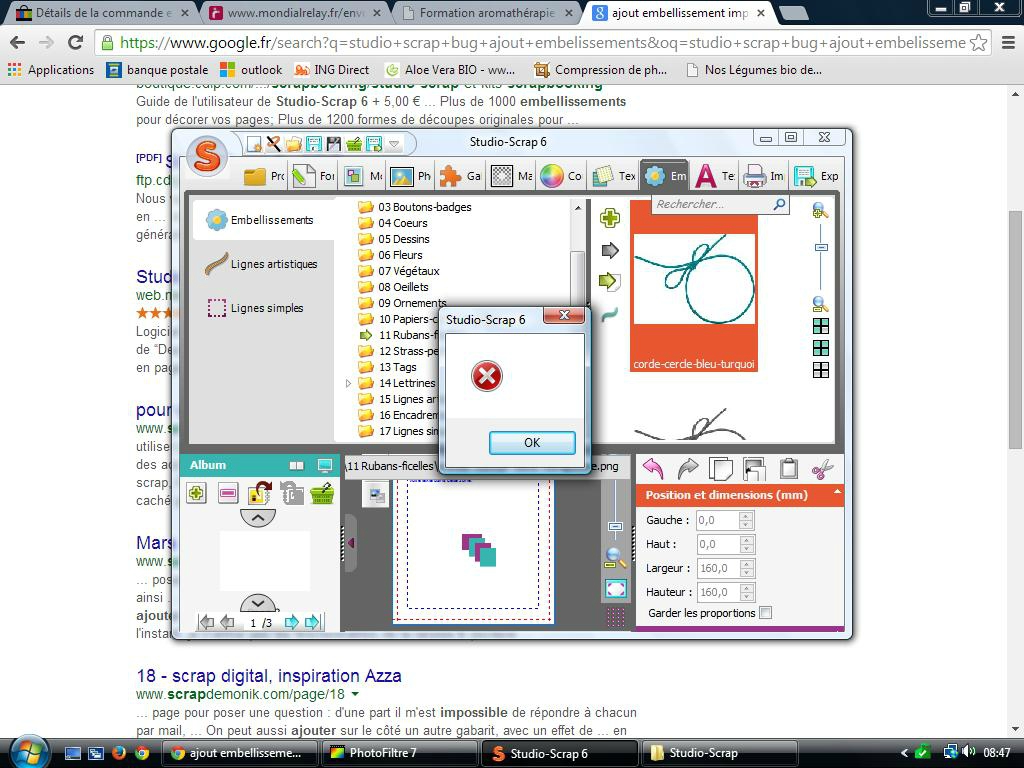Click the zoom-out magnifier for thumbnails
1024x768 pixels.
click(x=820, y=304)
